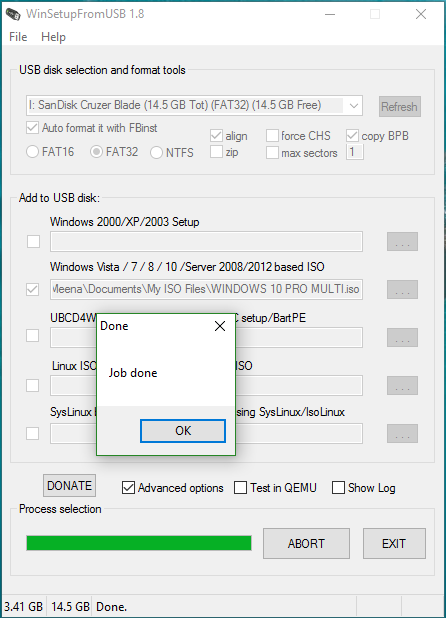Click the green progress bar

point(139,543)
